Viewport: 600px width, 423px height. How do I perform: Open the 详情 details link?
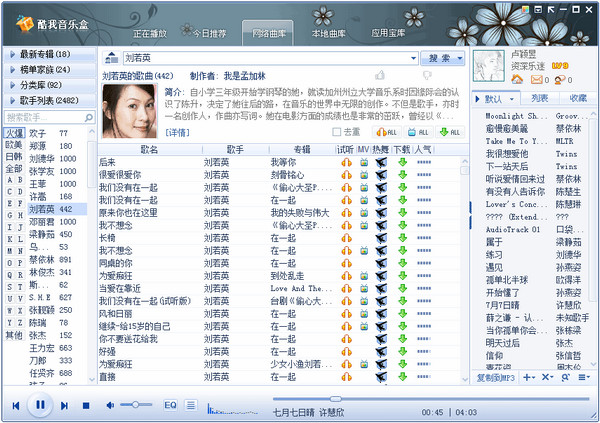178,132
